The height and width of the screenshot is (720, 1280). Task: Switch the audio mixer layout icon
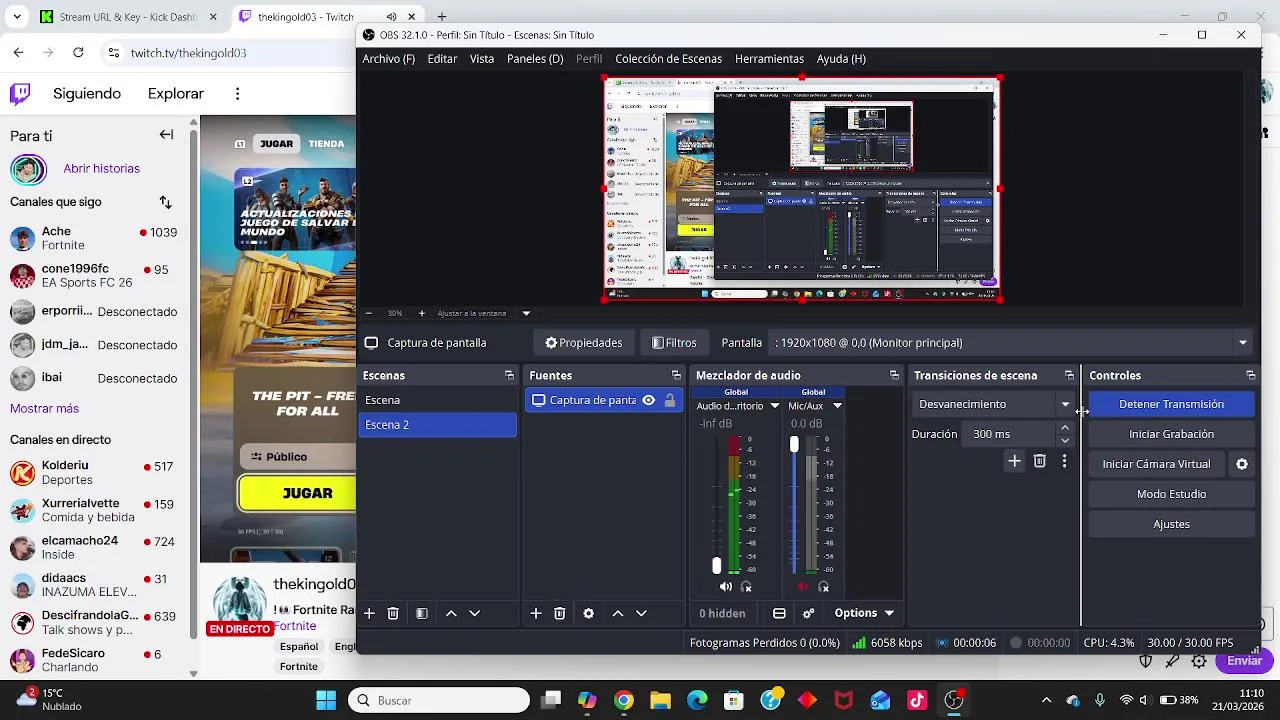779,613
